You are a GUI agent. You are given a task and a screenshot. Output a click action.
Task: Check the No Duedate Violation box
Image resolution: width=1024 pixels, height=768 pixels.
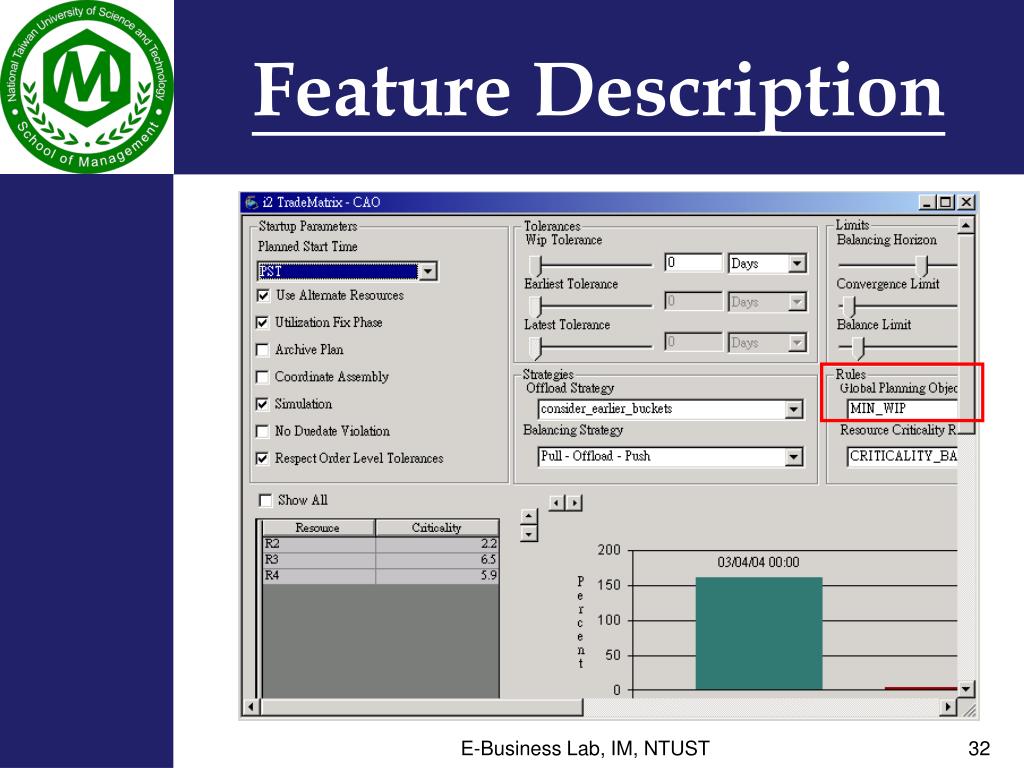(263, 432)
